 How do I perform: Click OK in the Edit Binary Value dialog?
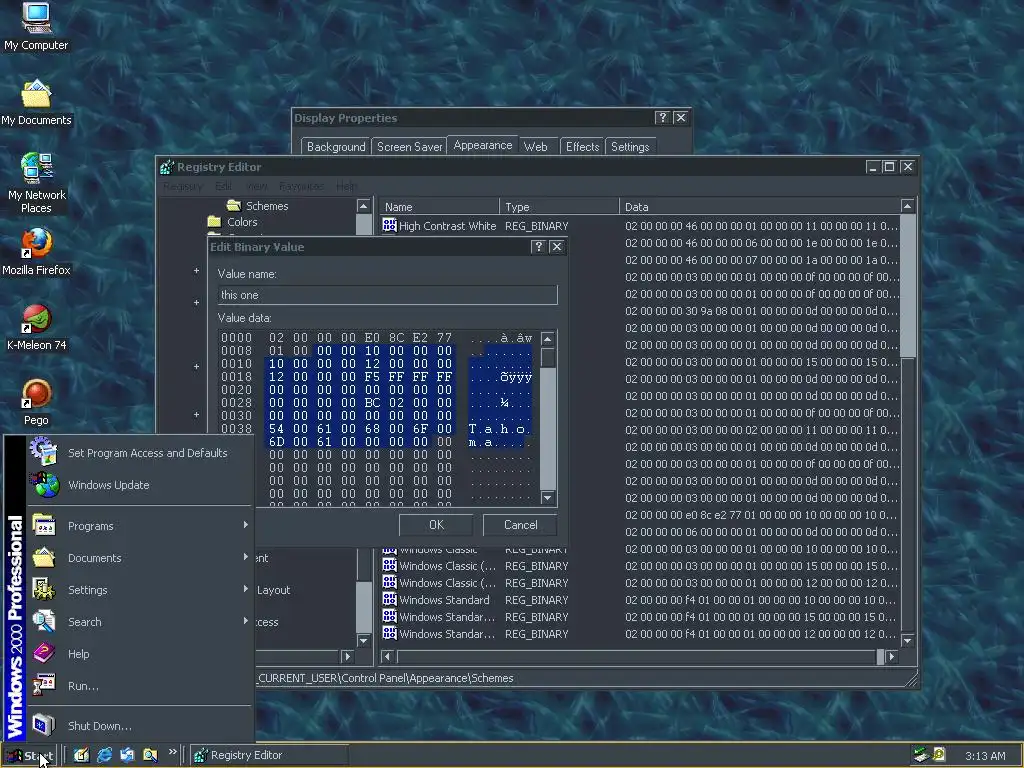click(436, 525)
